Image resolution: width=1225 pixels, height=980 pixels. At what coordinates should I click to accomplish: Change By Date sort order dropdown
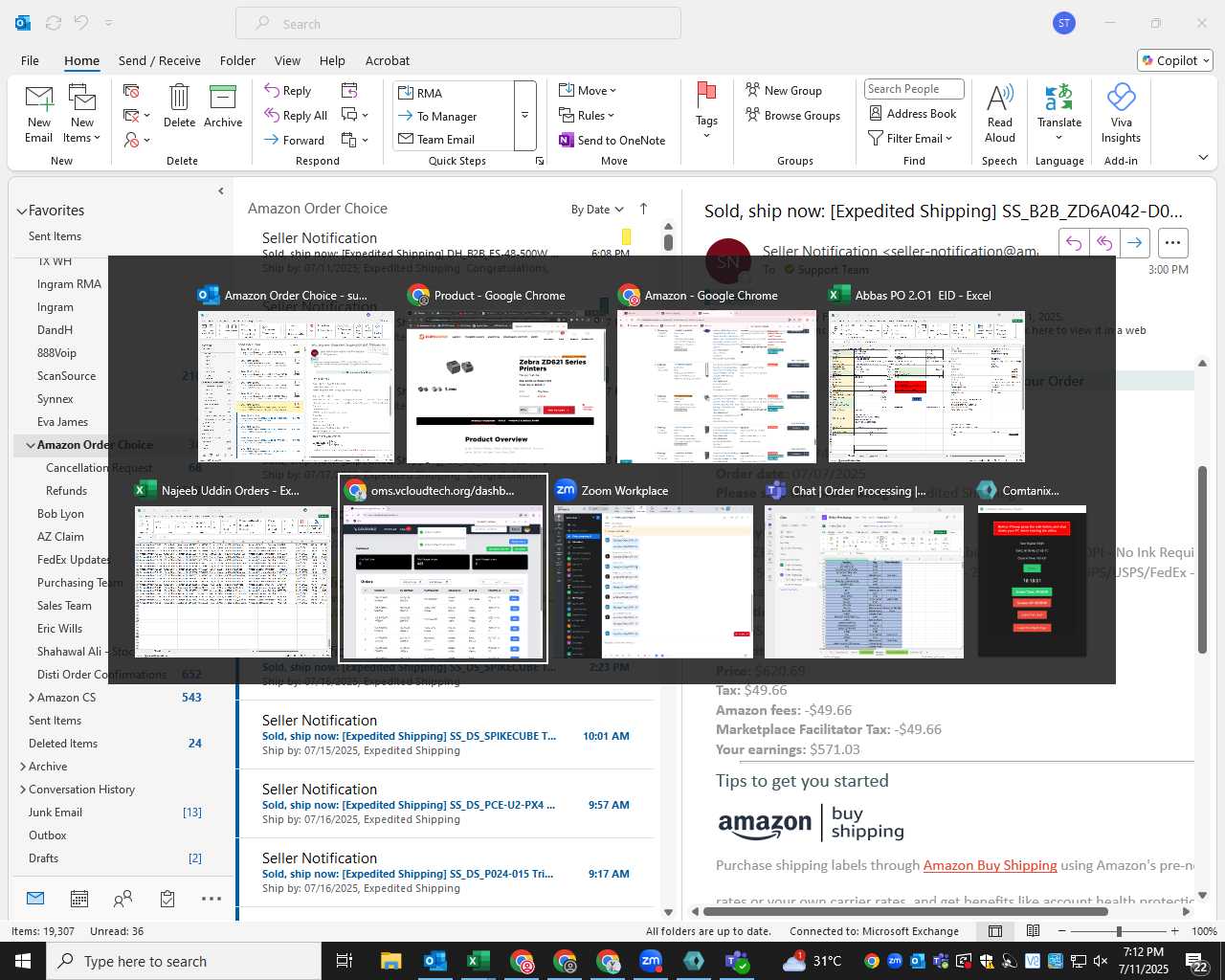tap(597, 210)
